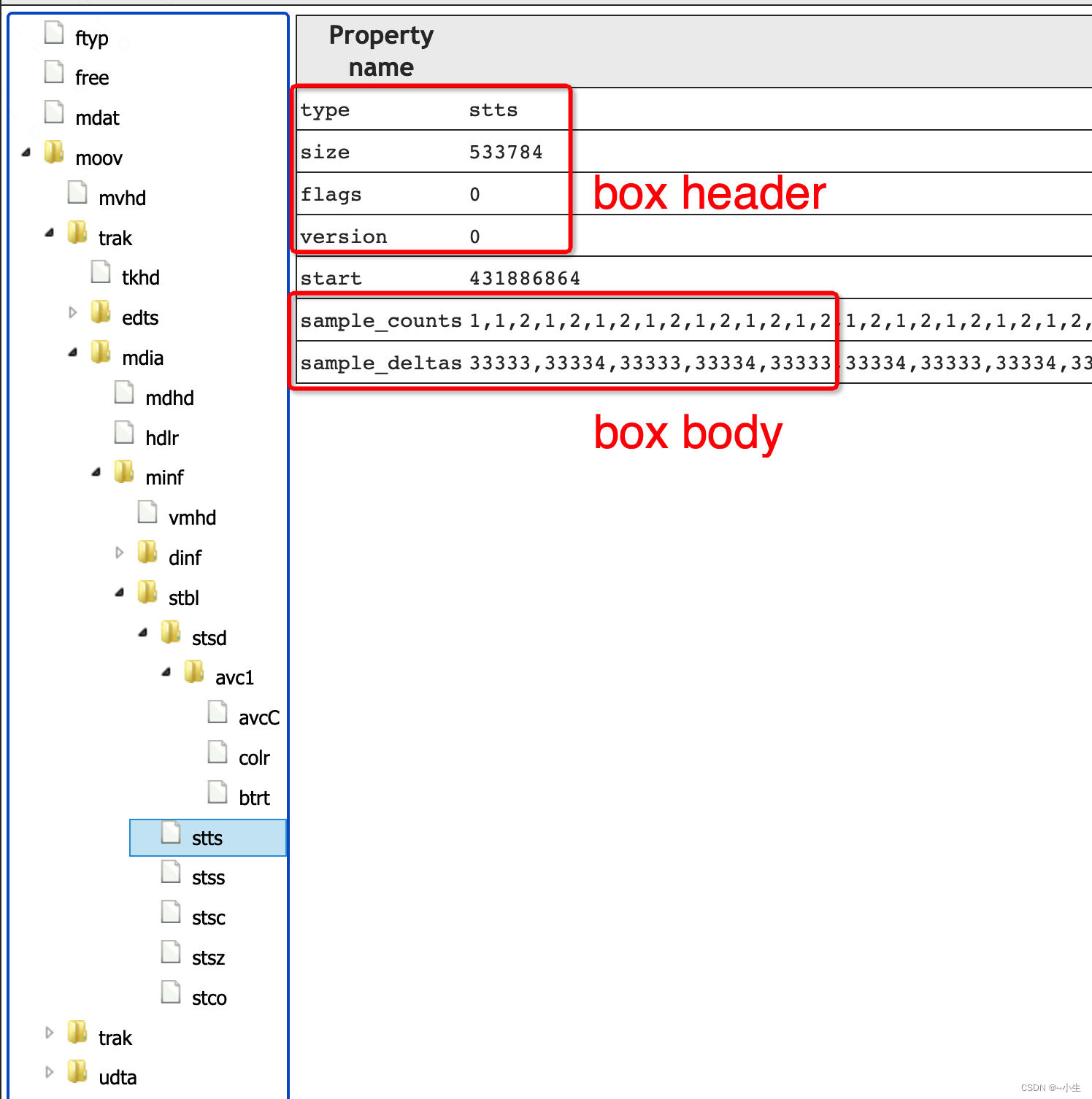Viewport: 1092px width, 1099px height.
Task: Click the stbl folder icon
Action: tap(147, 592)
